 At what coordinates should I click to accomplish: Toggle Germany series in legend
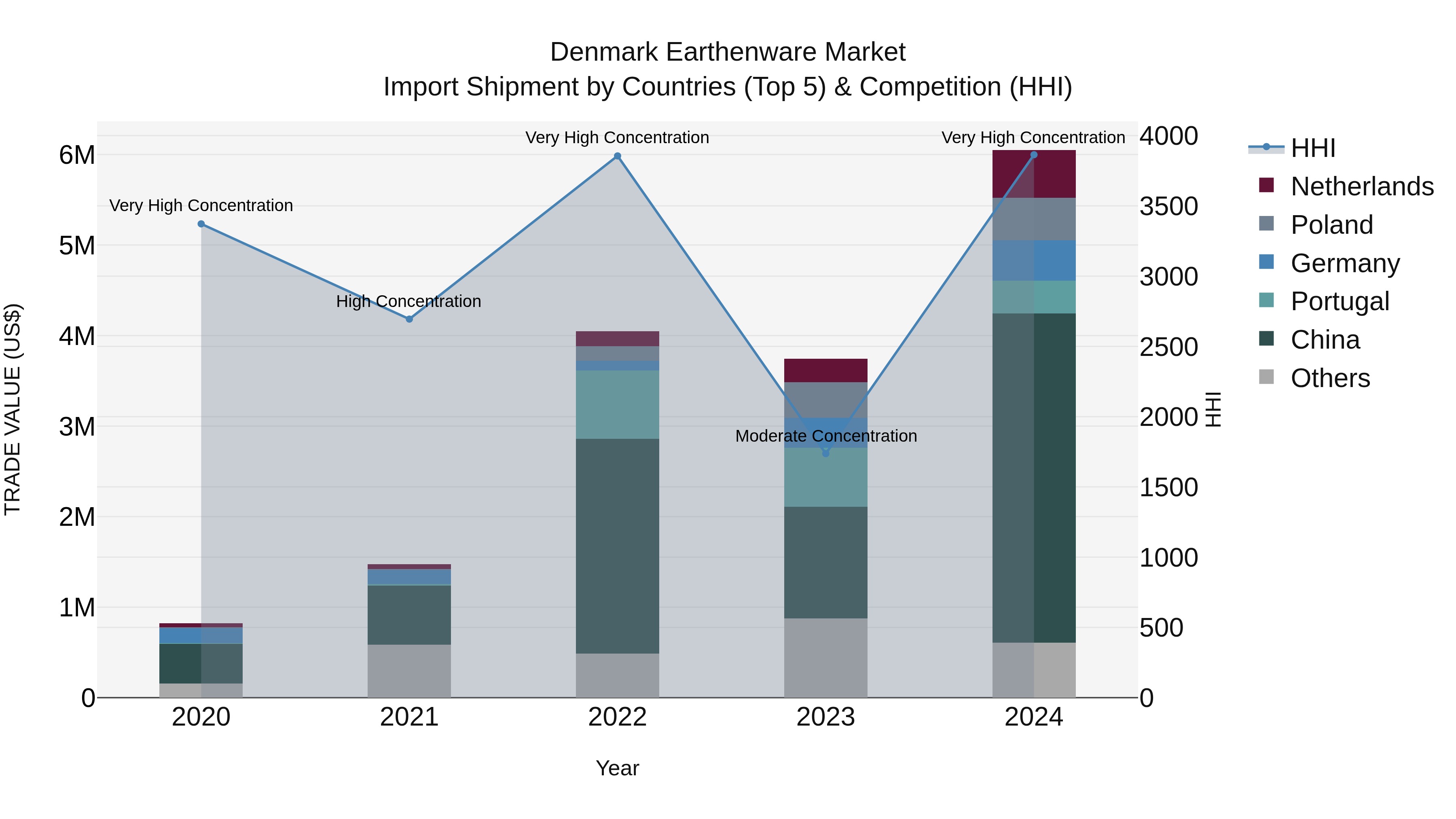tap(1329, 263)
